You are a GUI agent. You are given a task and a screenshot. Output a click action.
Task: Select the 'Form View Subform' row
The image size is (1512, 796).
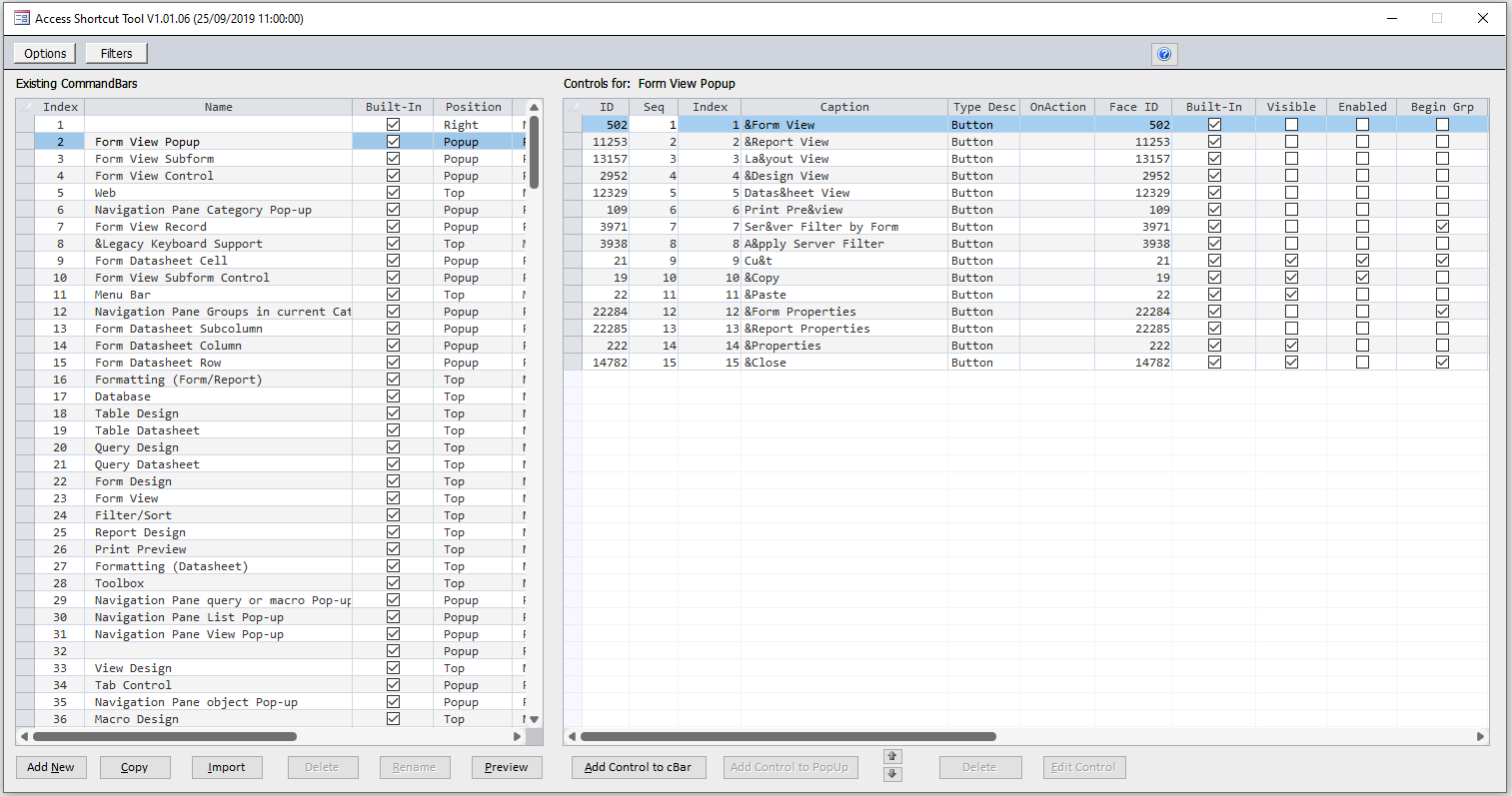click(270, 159)
